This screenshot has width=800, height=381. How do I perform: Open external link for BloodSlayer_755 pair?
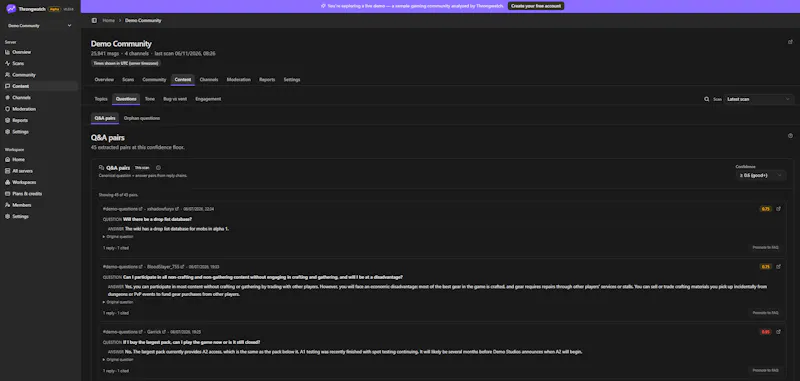[778, 266]
